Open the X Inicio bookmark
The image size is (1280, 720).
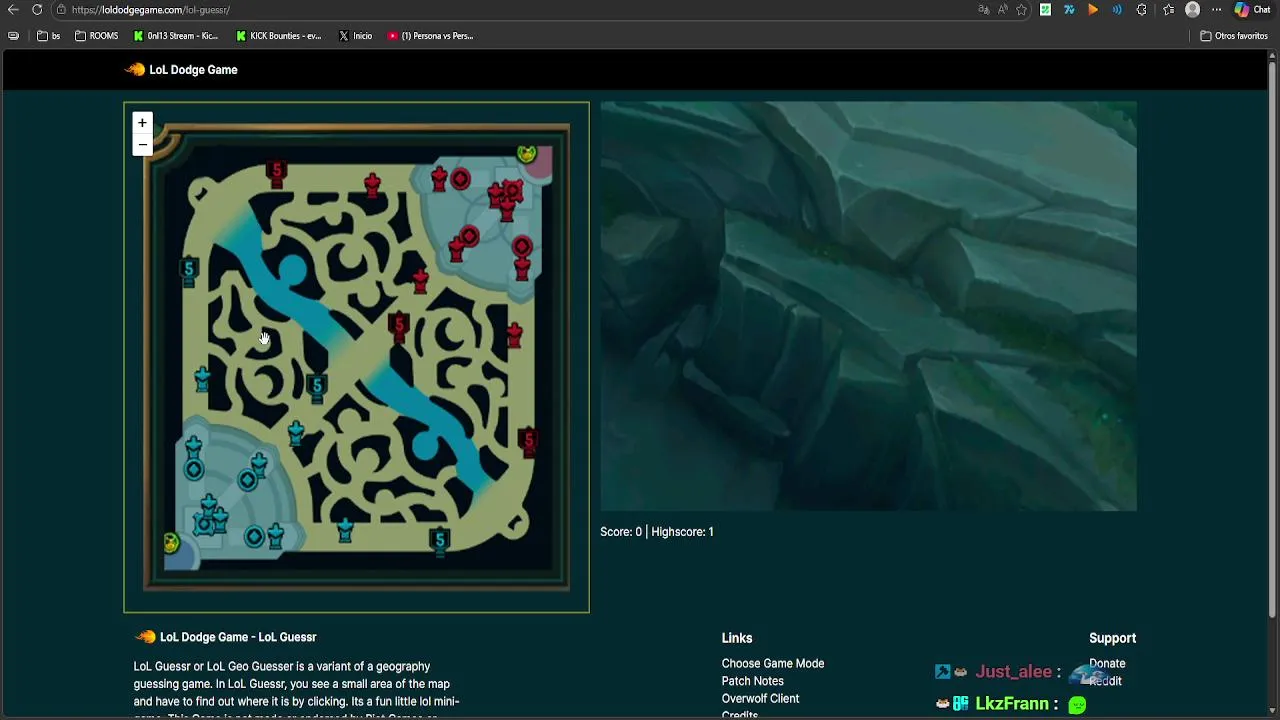(355, 36)
